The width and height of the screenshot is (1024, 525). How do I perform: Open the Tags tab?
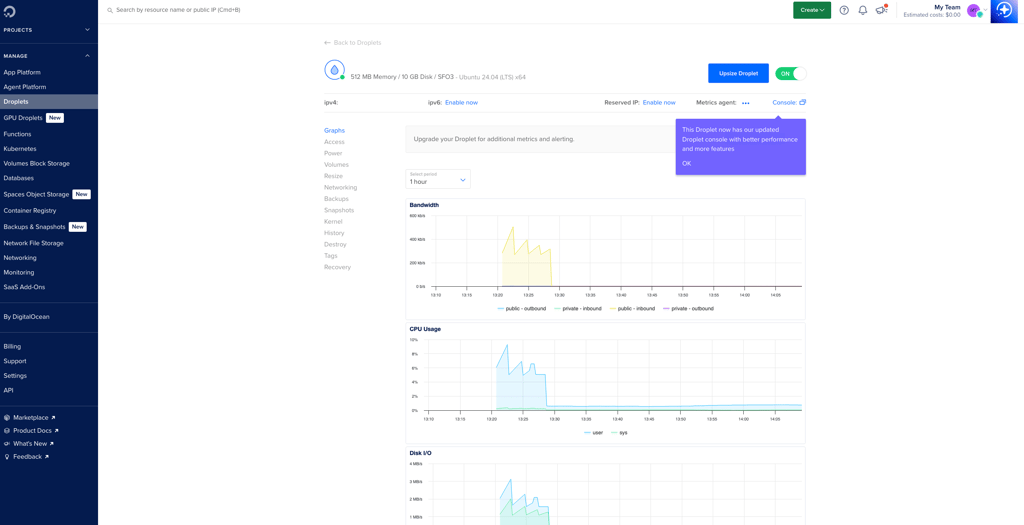330,256
